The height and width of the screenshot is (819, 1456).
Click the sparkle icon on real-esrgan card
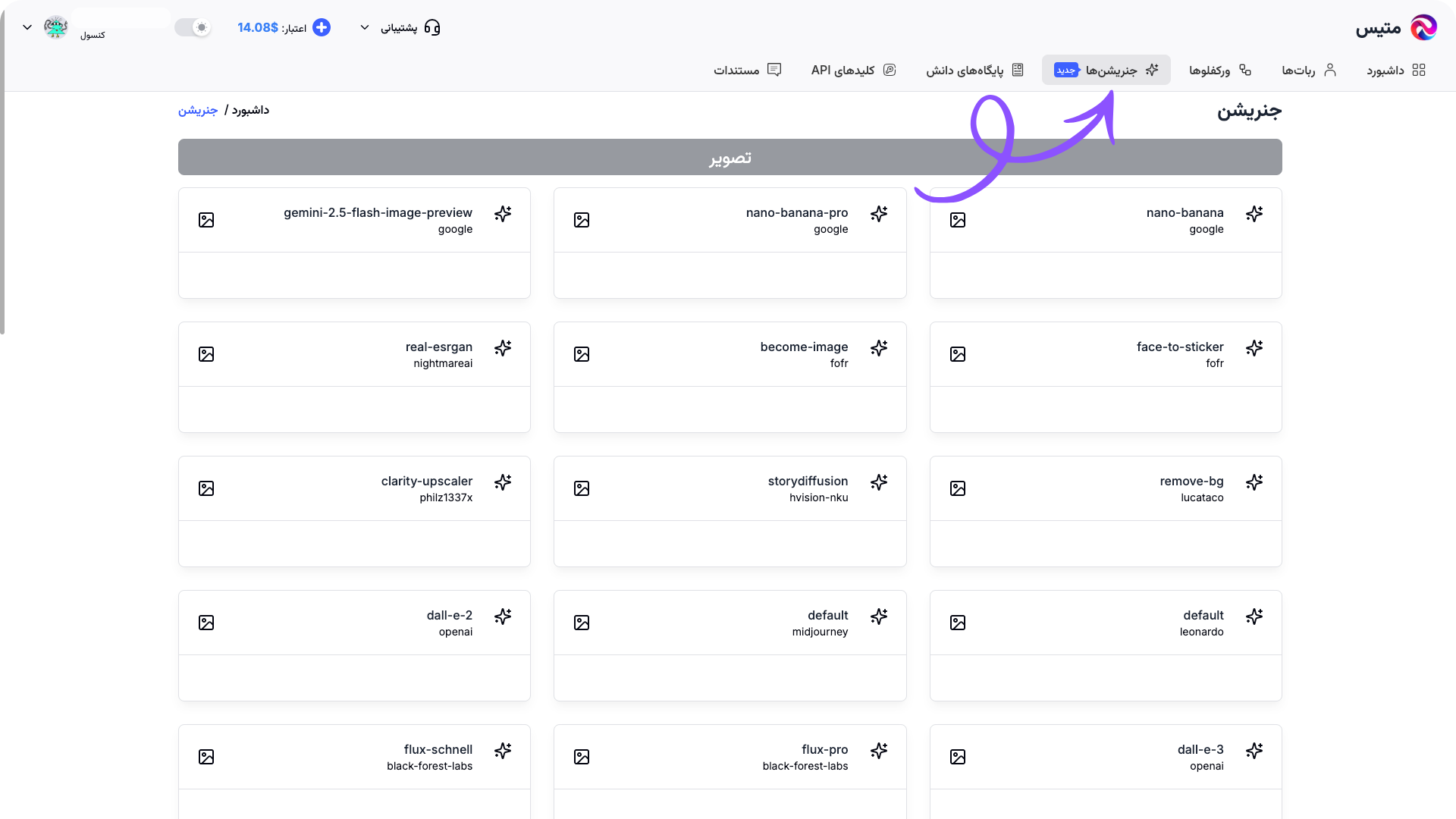[x=503, y=348]
